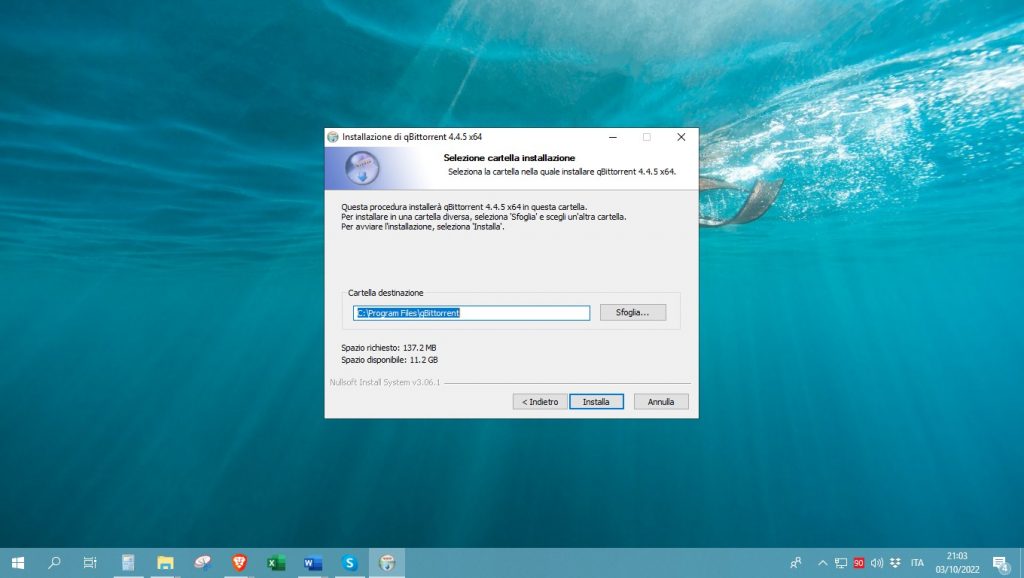
Task: Launch the Installa button to begin installation
Action: pos(596,401)
